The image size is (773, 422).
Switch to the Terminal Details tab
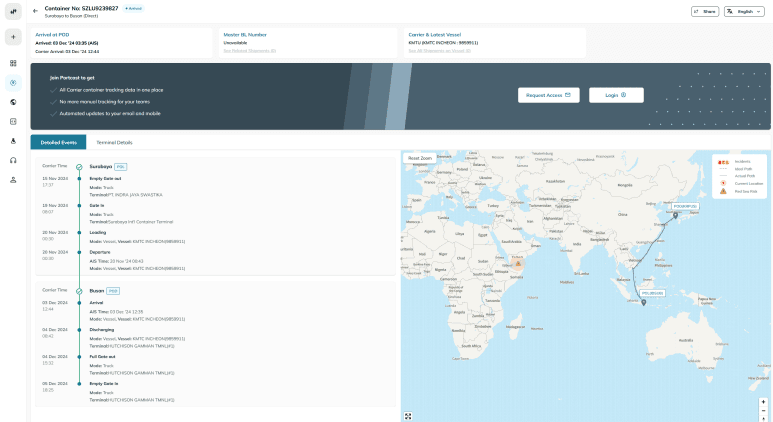114,143
